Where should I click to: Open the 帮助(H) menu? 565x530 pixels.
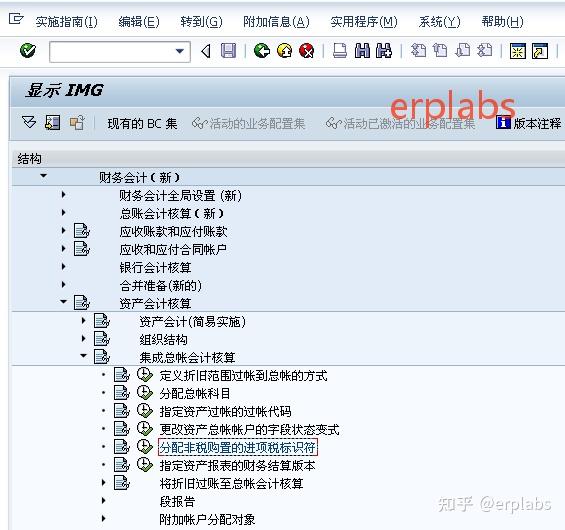pos(503,22)
